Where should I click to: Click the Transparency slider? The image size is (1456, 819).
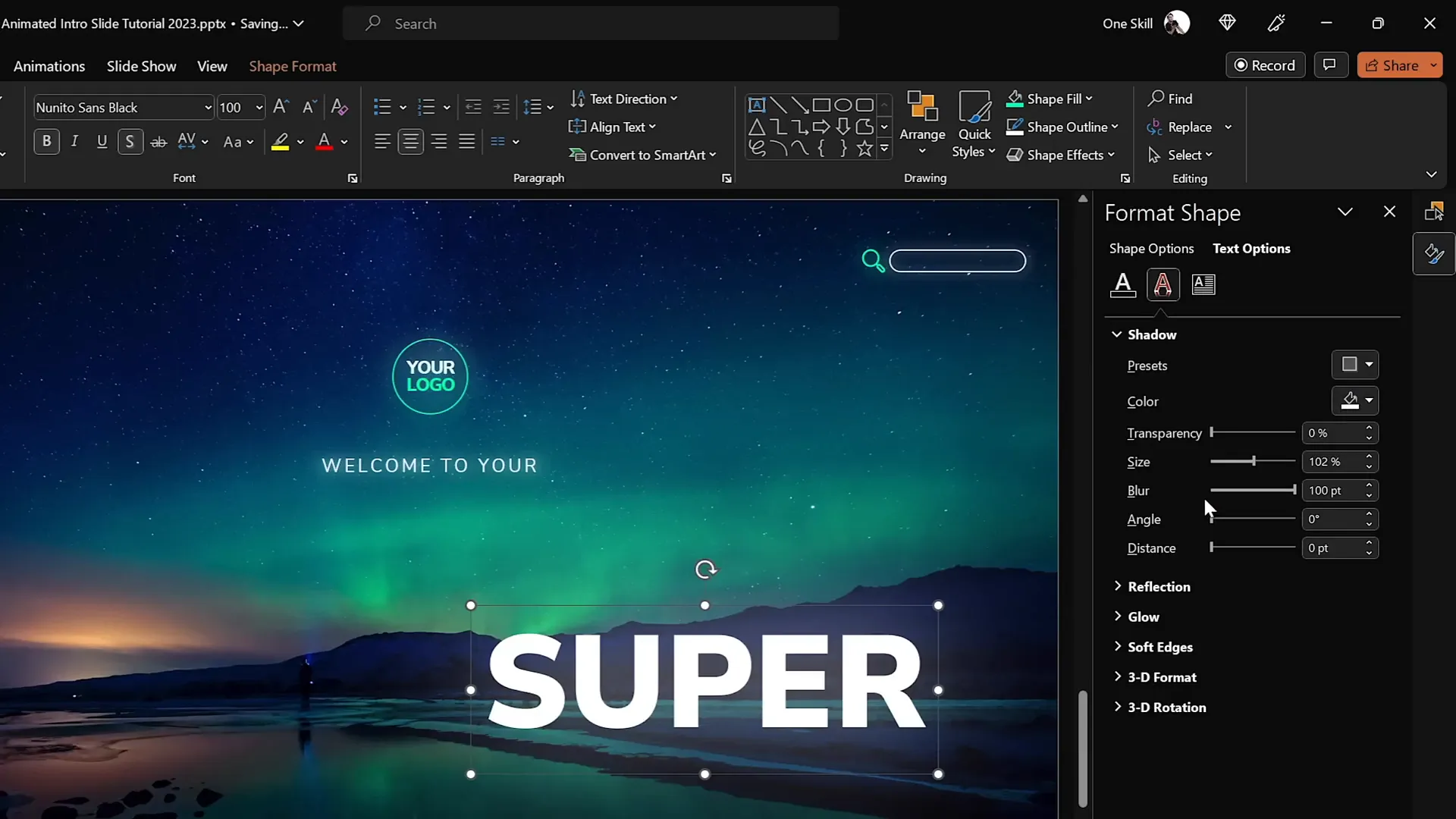pyautogui.click(x=1253, y=432)
